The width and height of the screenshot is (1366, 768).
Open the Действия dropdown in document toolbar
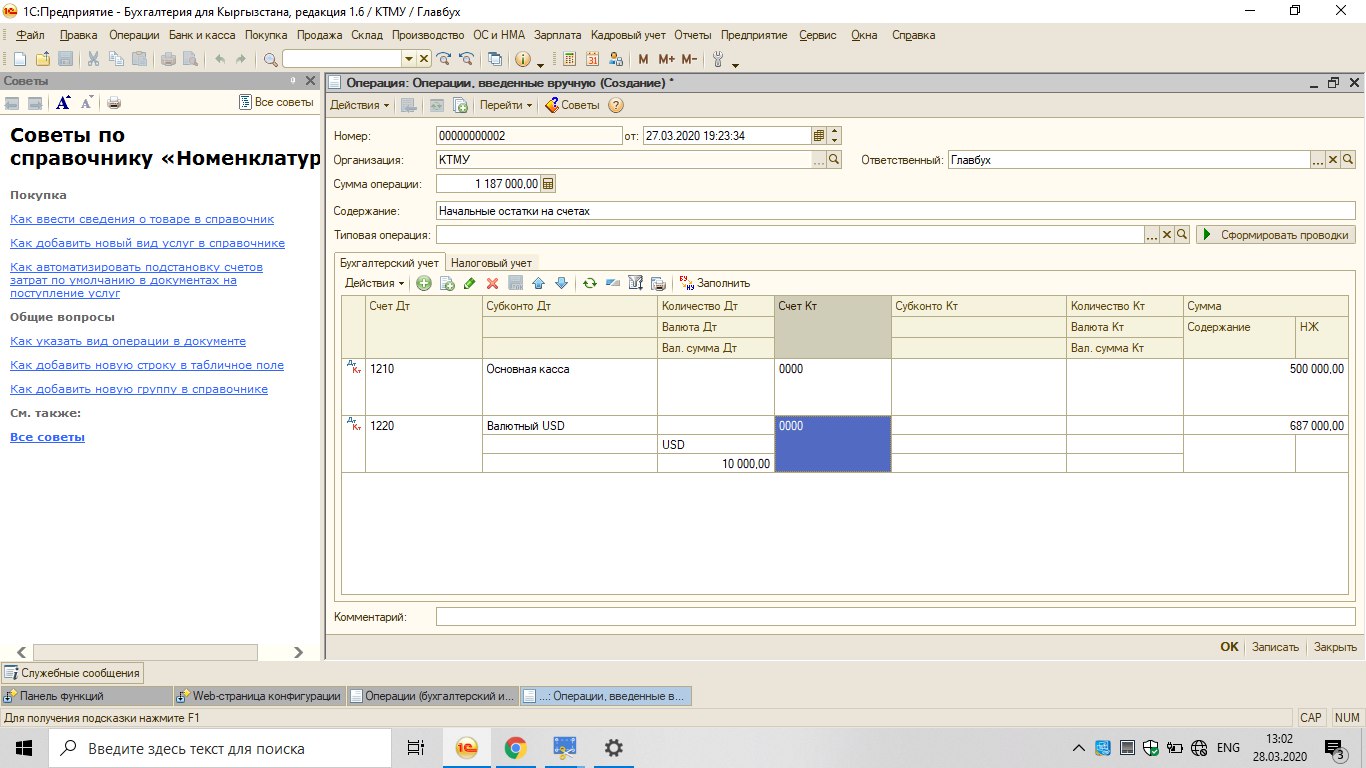click(360, 105)
